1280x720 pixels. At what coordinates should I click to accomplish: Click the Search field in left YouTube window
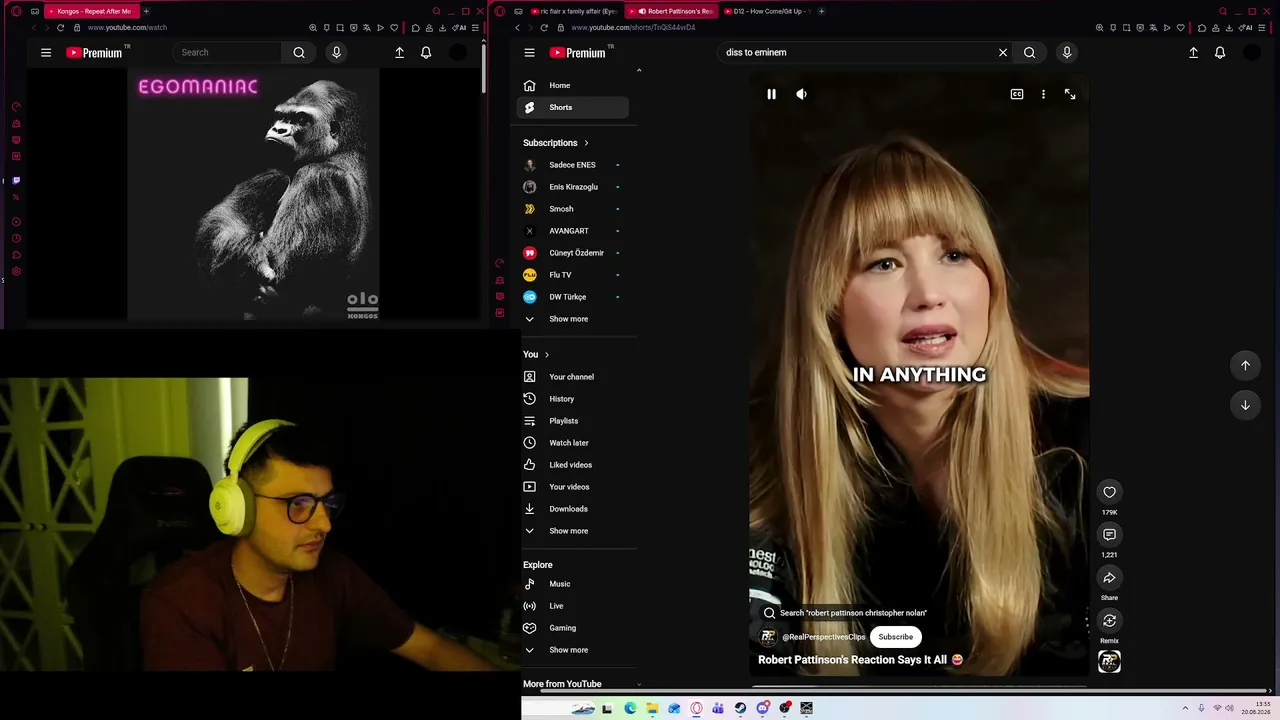pos(227,52)
